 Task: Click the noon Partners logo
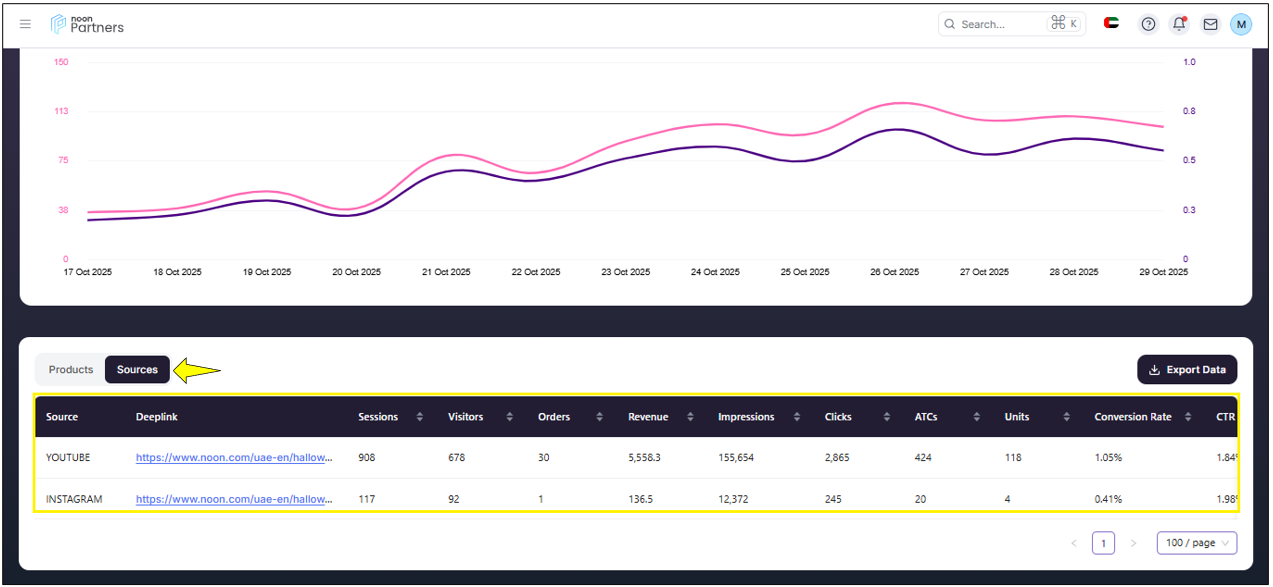click(x=88, y=24)
